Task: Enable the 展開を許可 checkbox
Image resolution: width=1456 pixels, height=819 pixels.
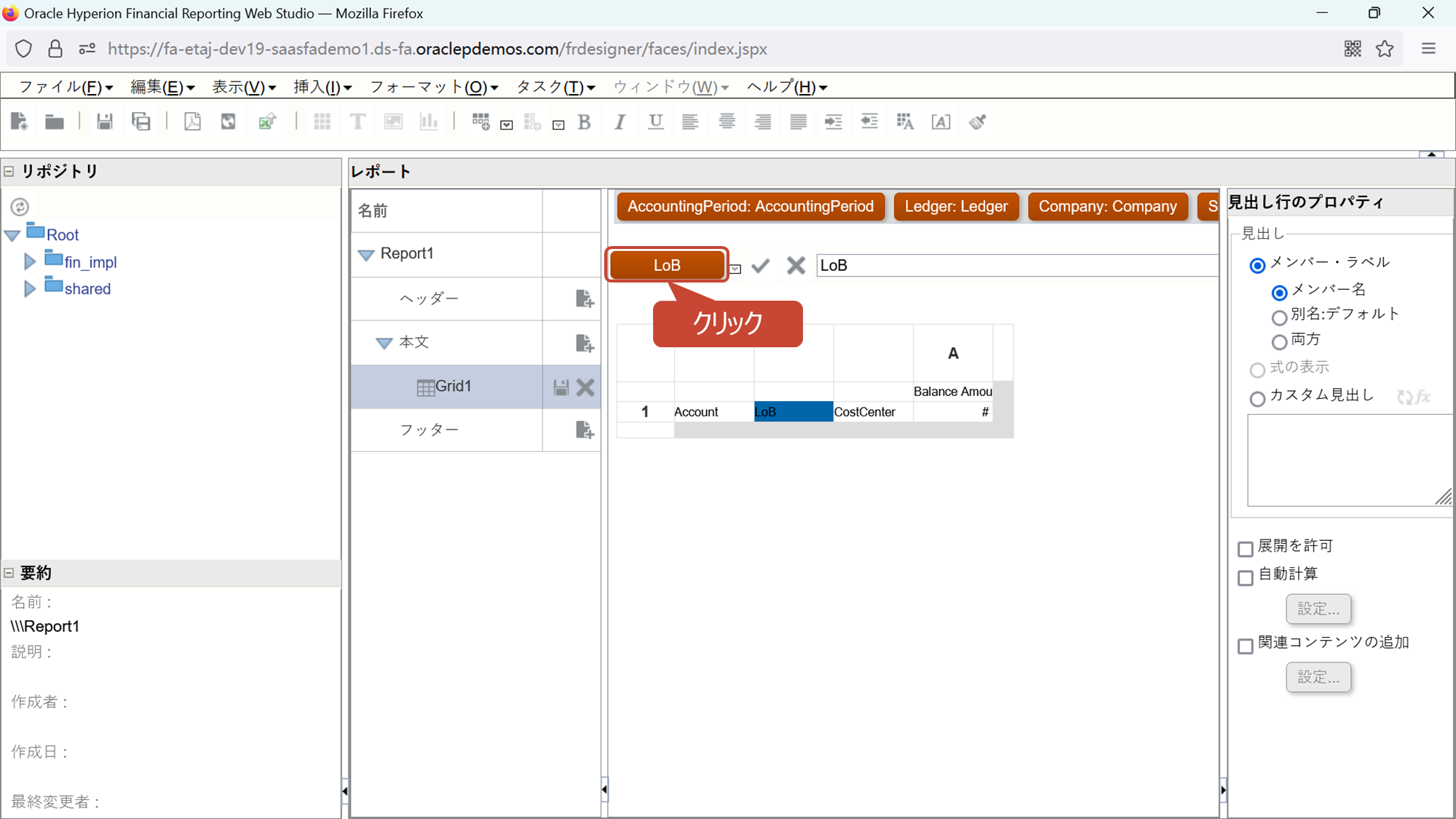Action: (1246, 548)
